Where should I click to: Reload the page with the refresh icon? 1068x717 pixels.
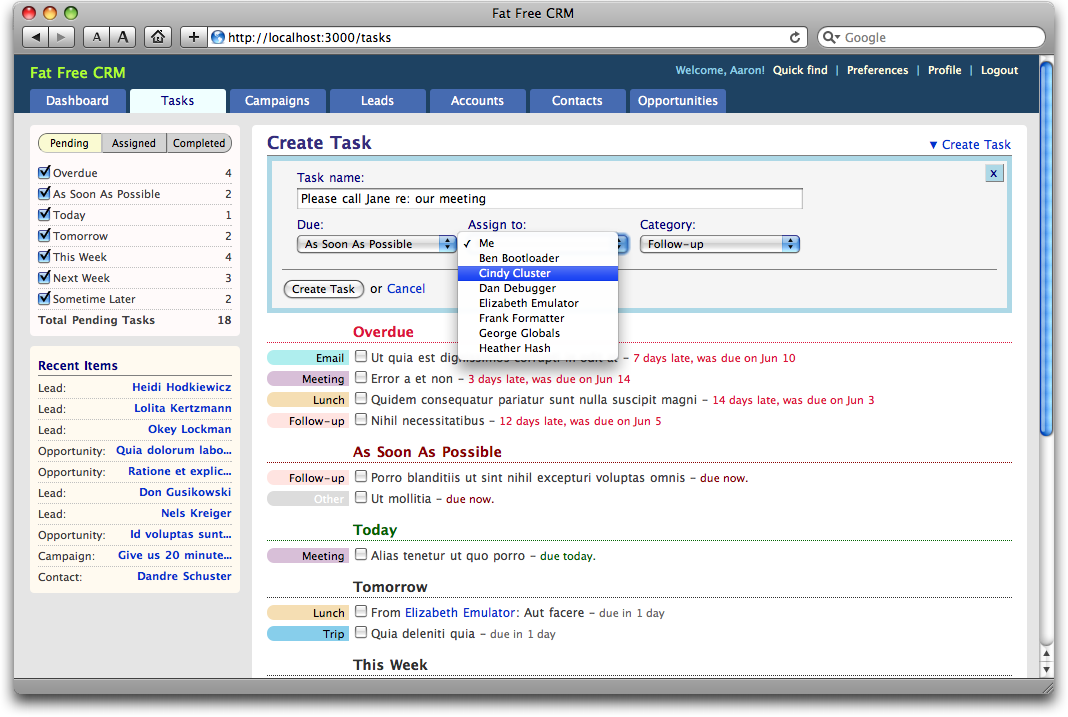click(795, 38)
